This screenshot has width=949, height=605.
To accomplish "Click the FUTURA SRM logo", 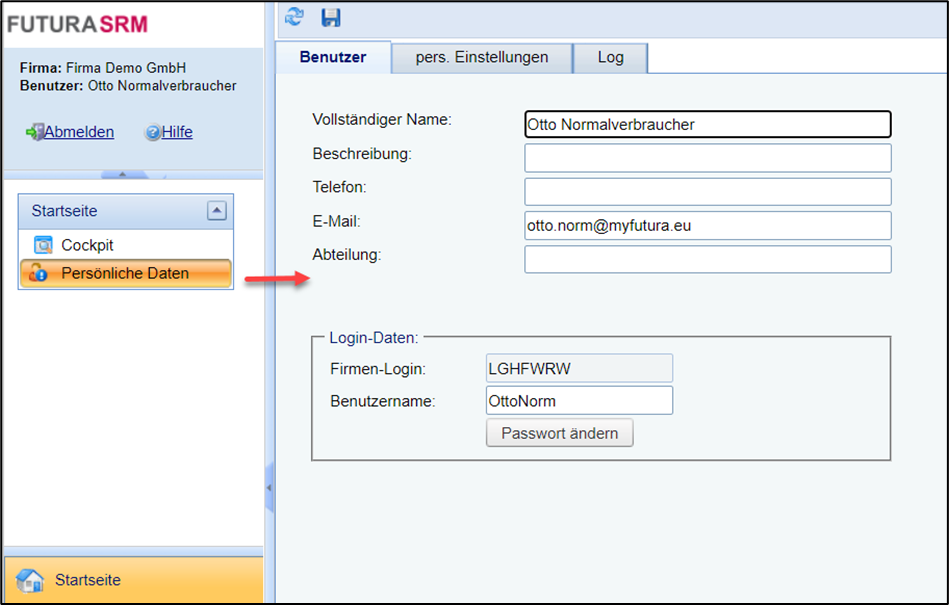I will coord(77,24).
